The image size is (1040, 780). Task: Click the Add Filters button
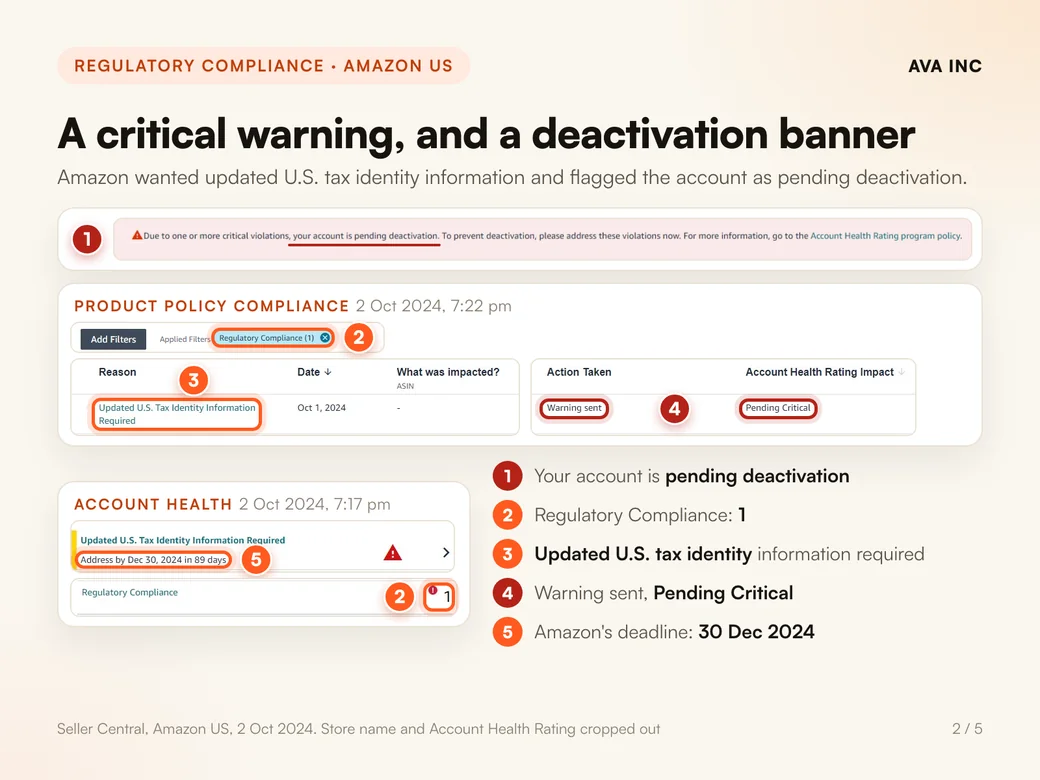[113, 339]
